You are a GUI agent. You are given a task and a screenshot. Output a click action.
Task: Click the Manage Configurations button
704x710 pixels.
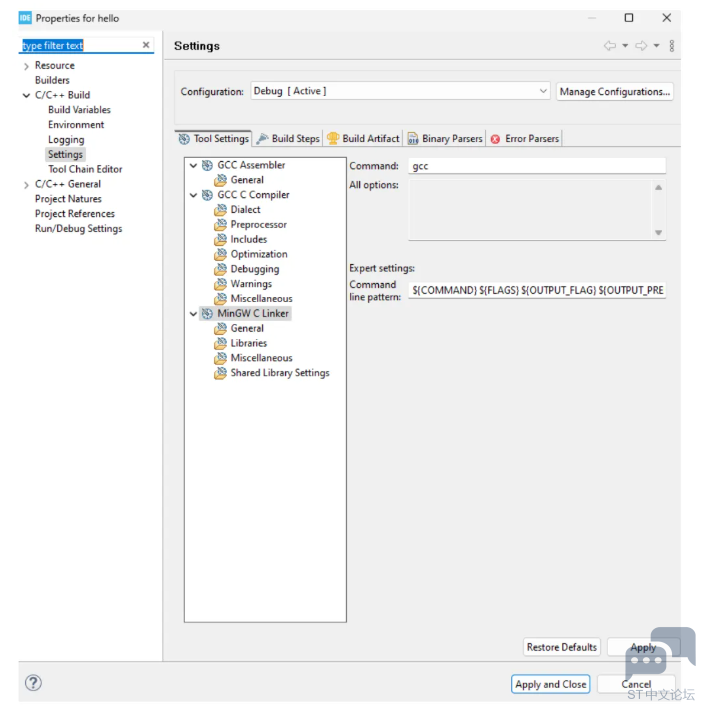[614, 91]
